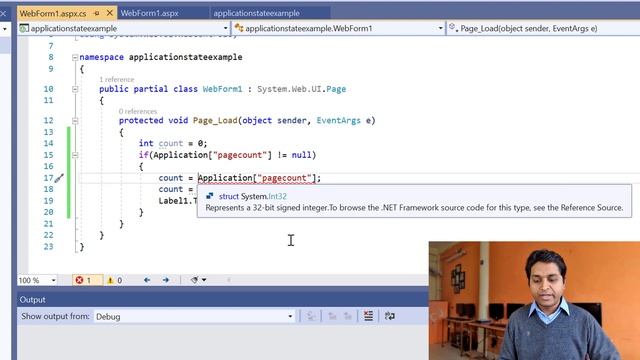This screenshot has height=360, width=640.
Task: Click the WebForm1 class name on line 10
Action: point(222,89)
